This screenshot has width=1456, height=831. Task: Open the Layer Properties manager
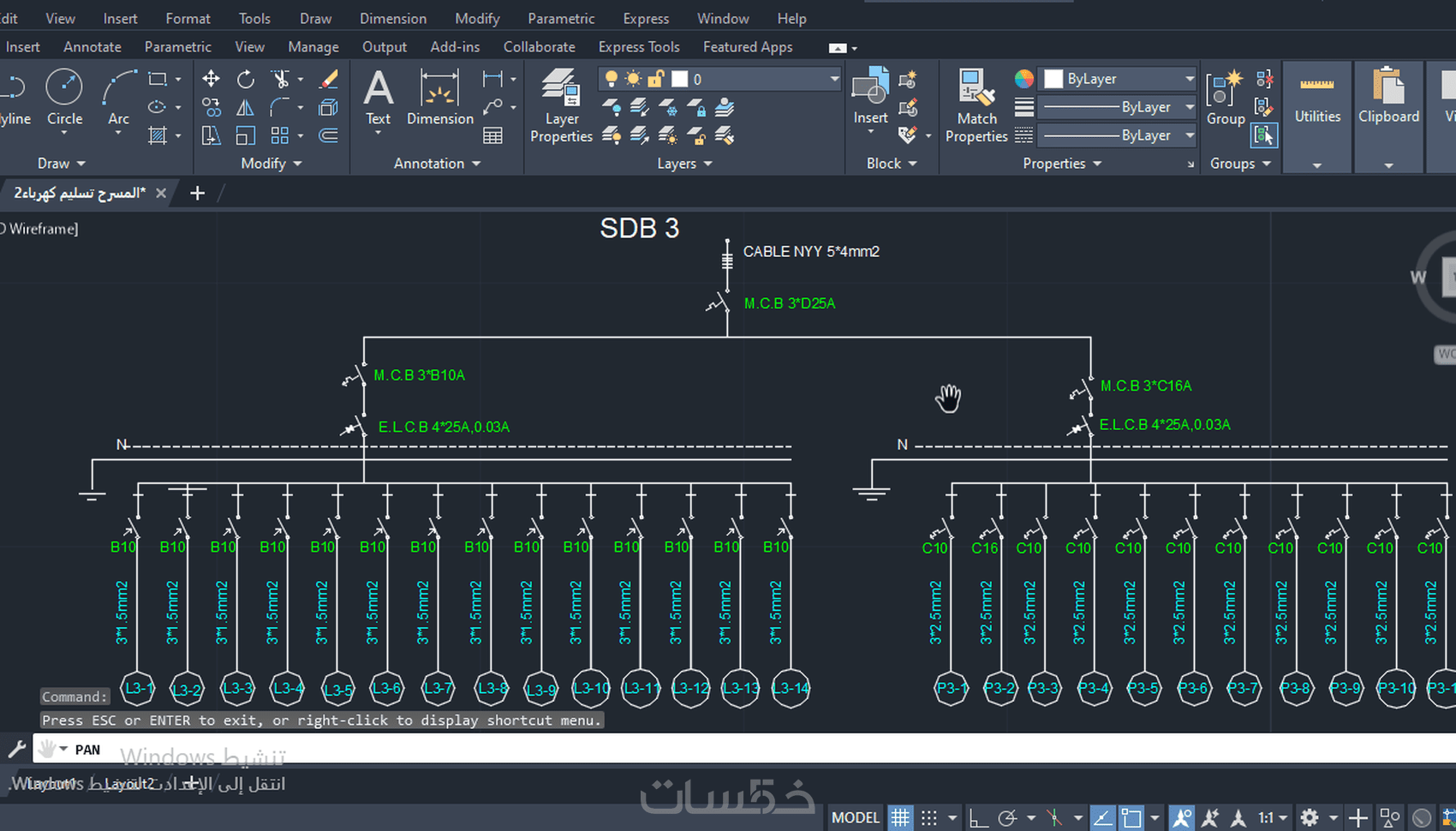pyautogui.click(x=561, y=105)
